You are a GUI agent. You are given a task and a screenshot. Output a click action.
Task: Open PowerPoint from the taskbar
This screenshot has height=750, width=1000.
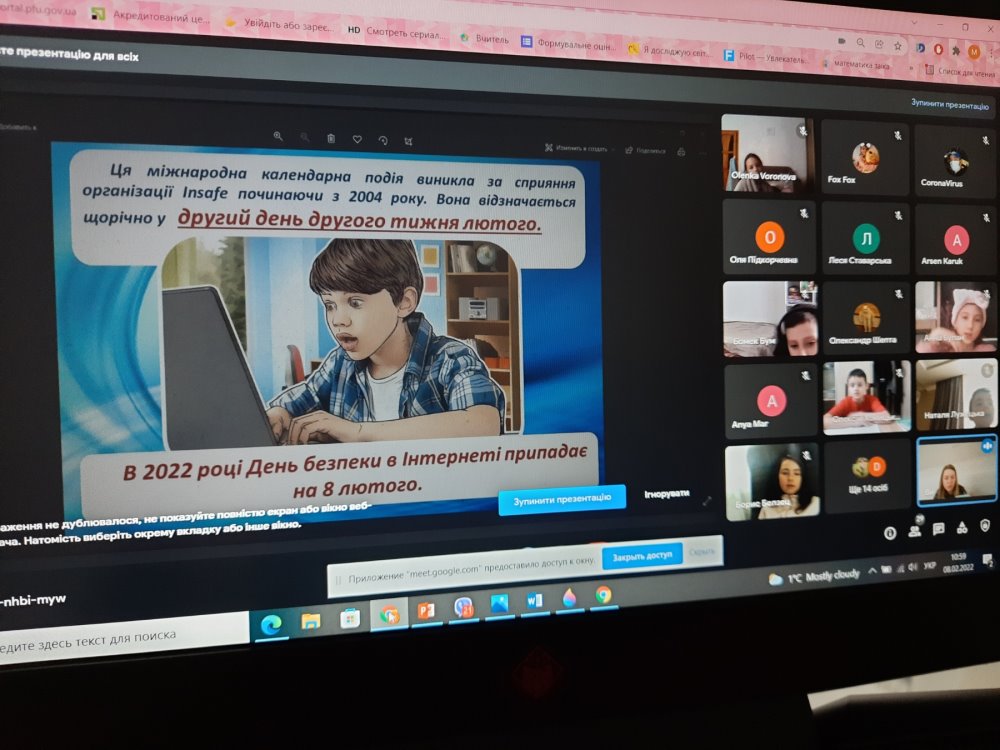pos(426,611)
